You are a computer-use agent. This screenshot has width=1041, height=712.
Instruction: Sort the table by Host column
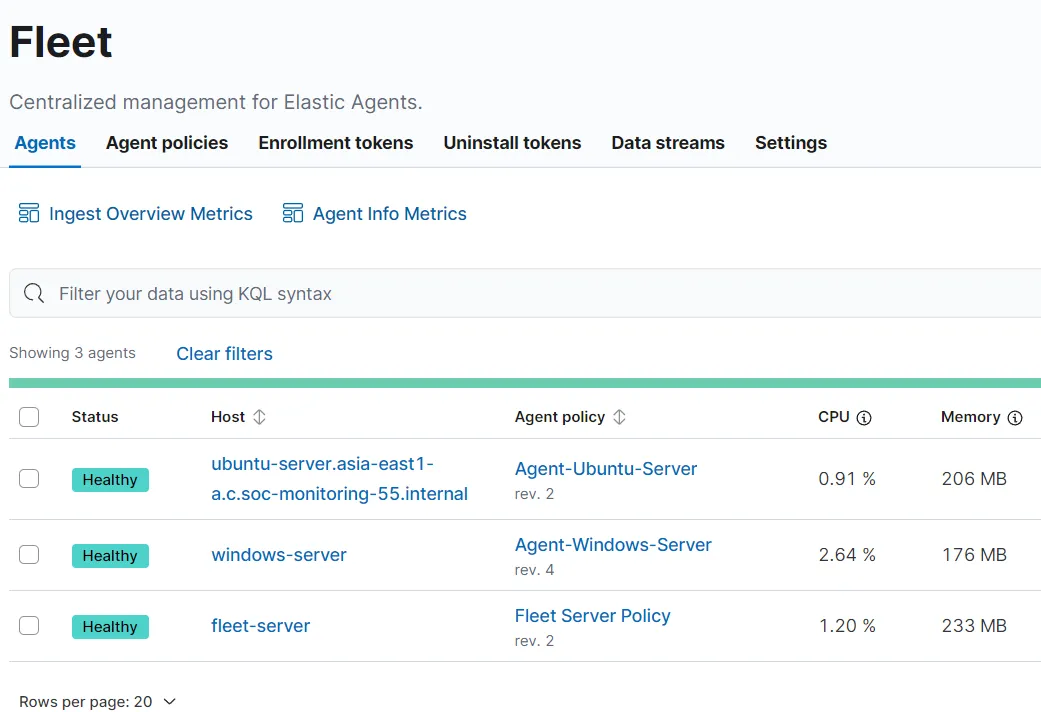tap(257, 417)
